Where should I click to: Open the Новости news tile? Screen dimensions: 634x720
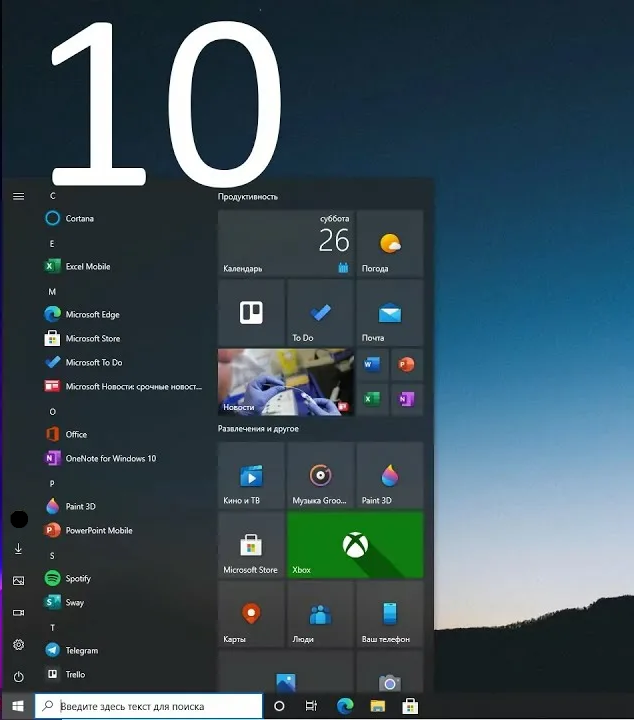click(286, 382)
